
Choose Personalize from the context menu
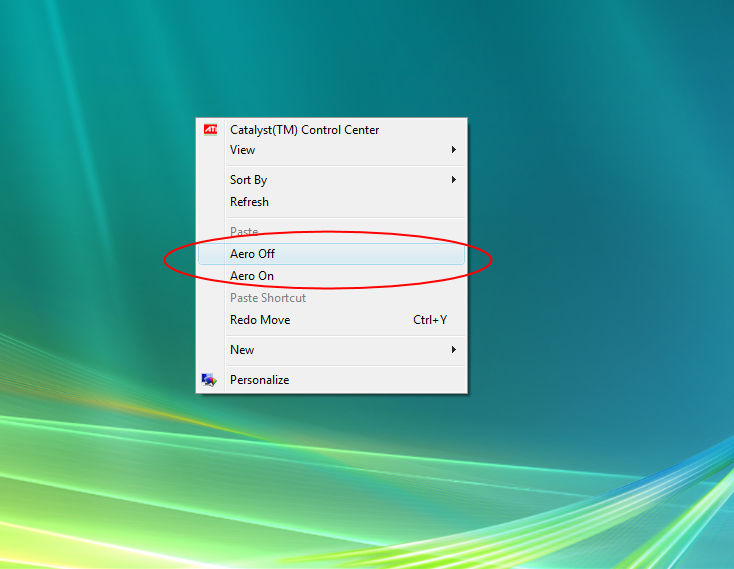tap(331, 379)
